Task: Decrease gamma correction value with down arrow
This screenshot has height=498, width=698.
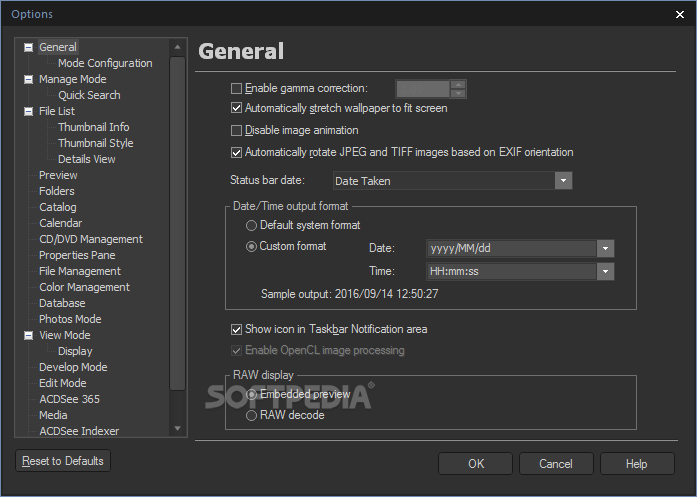Action: (x=458, y=93)
